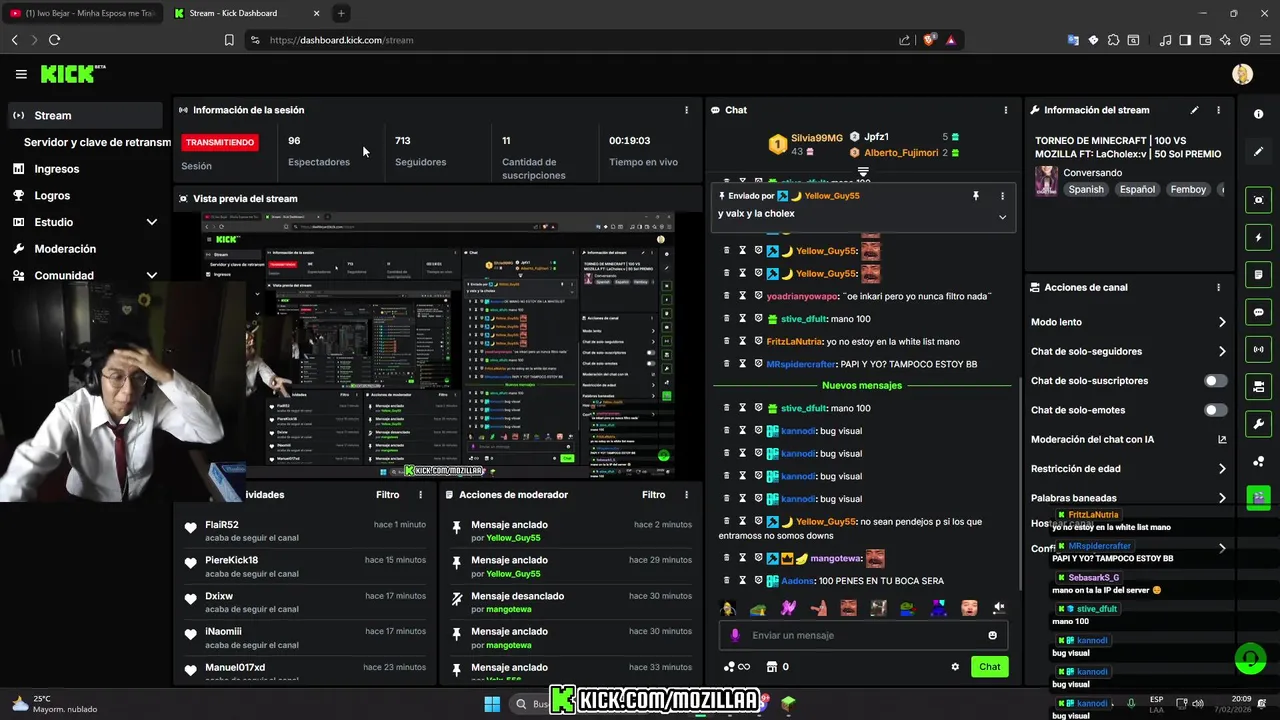Open Información del stream three-dot menu
The height and width of the screenshot is (720, 1280).
(x=1218, y=110)
